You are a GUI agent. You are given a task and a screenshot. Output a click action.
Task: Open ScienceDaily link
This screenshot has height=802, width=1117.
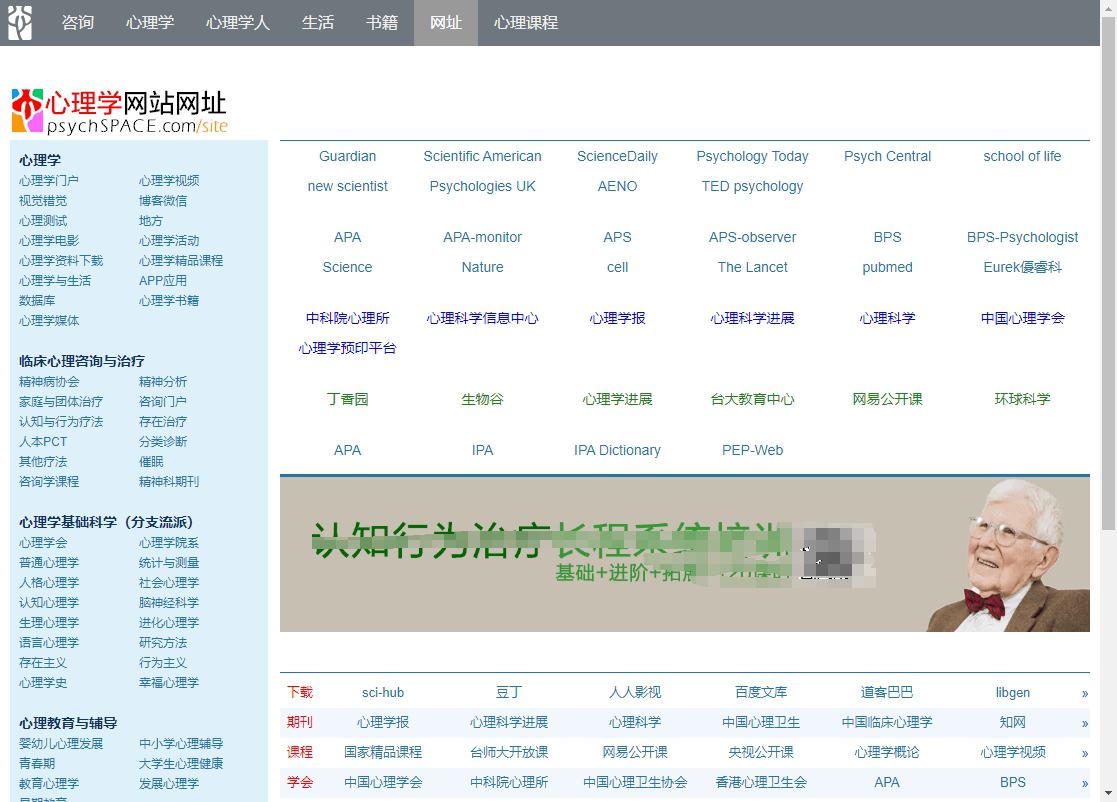[x=618, y=156]
